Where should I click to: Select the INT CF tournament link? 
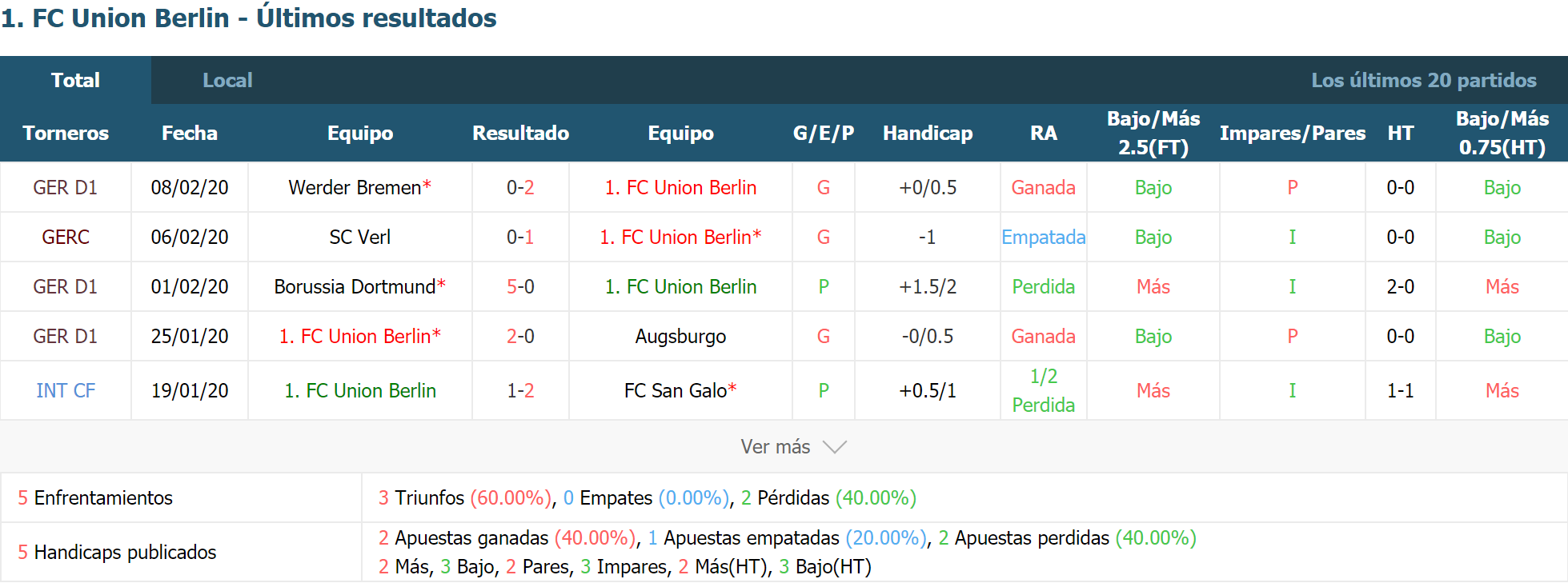click(66, 390)
